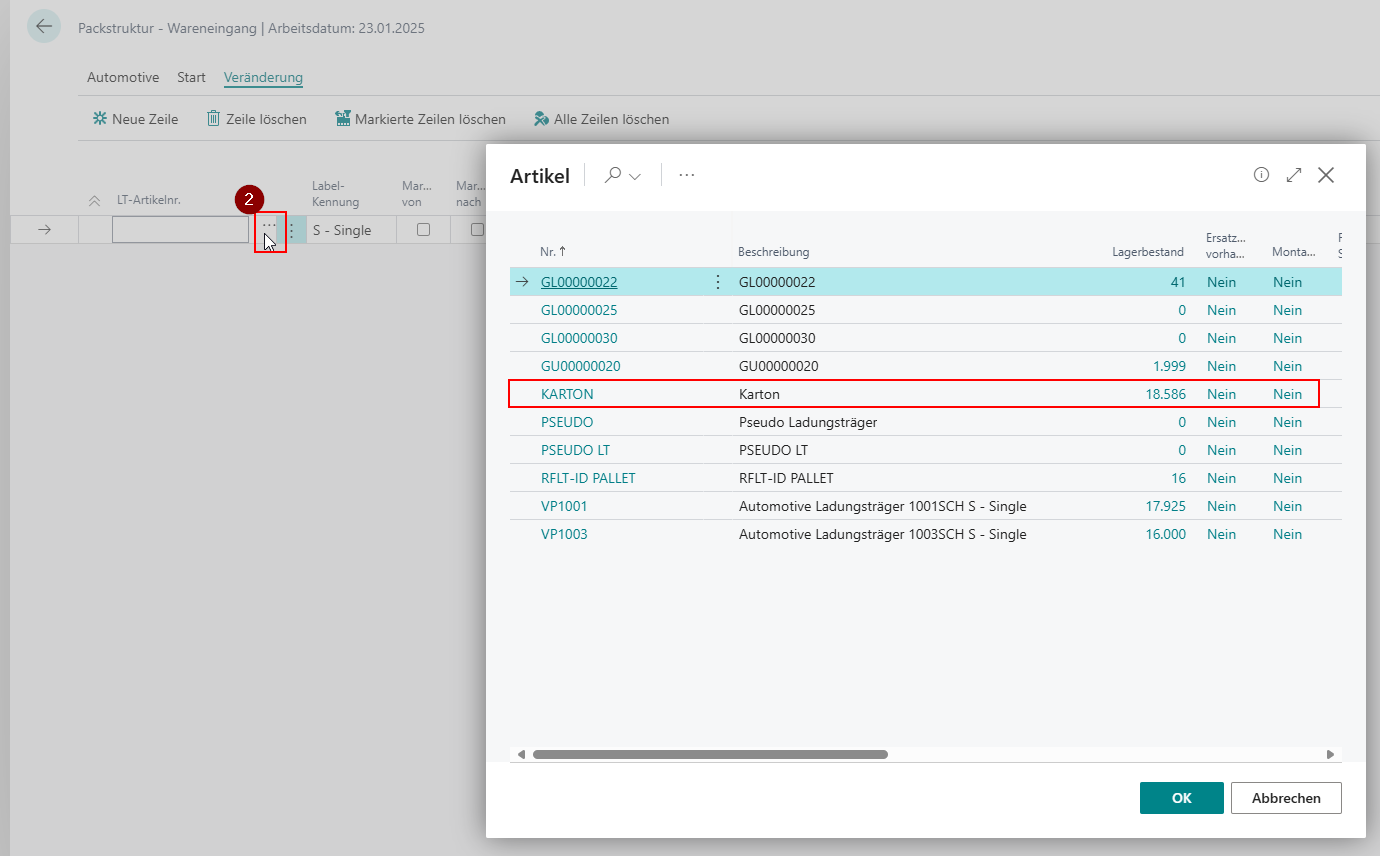Click Neue Zeile action
This screenshot has width=1380, height=856.
135,119
